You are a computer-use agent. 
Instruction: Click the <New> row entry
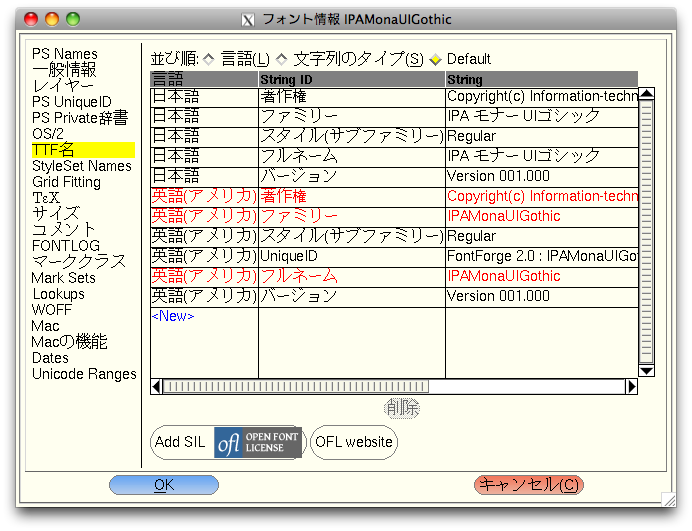click(x=173, y=316)
